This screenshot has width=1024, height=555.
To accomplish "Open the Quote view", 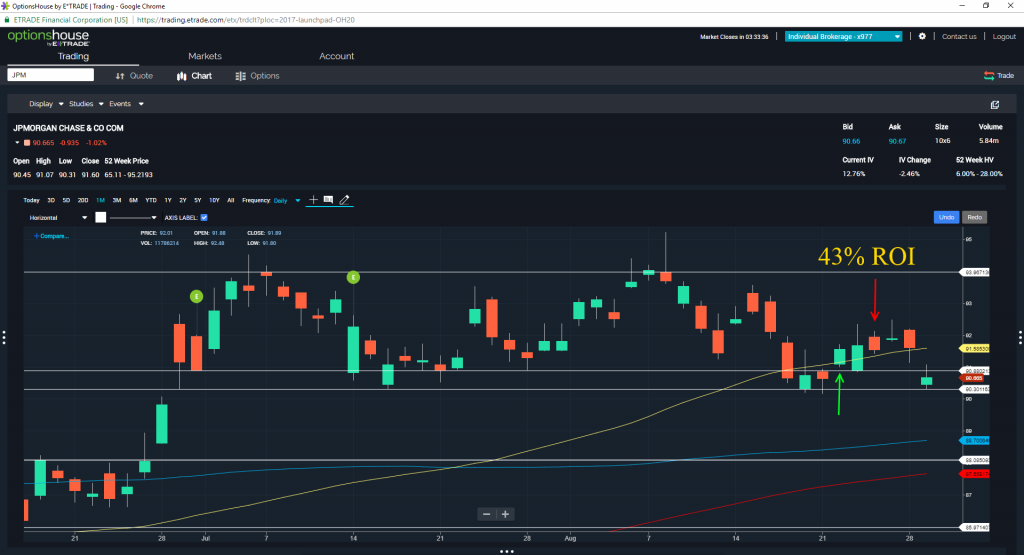I will pyautogui.click(x=134, y=76).
